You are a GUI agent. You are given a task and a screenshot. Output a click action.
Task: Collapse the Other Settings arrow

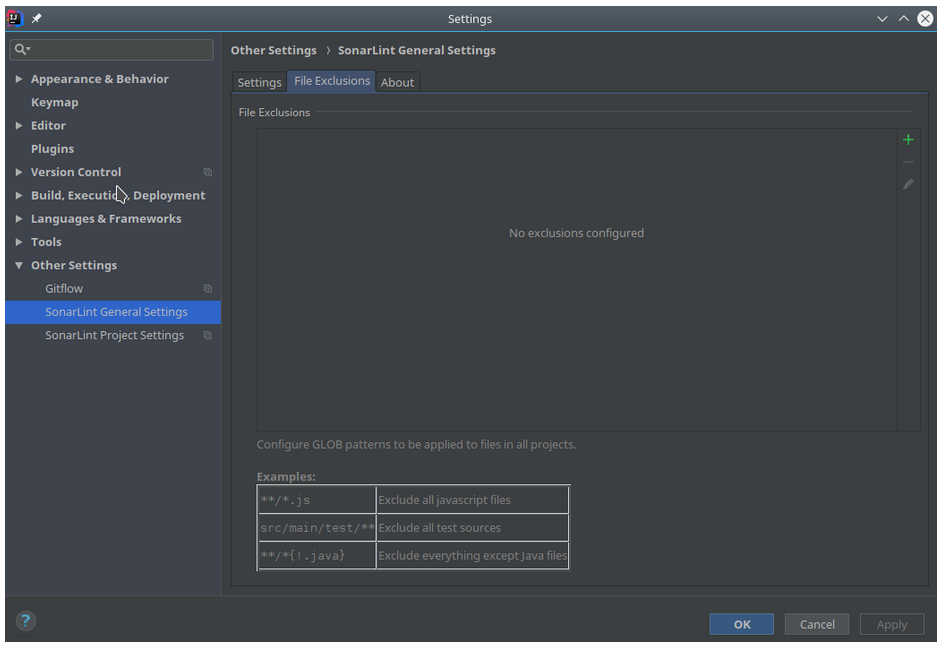click(x=19, y=265)
